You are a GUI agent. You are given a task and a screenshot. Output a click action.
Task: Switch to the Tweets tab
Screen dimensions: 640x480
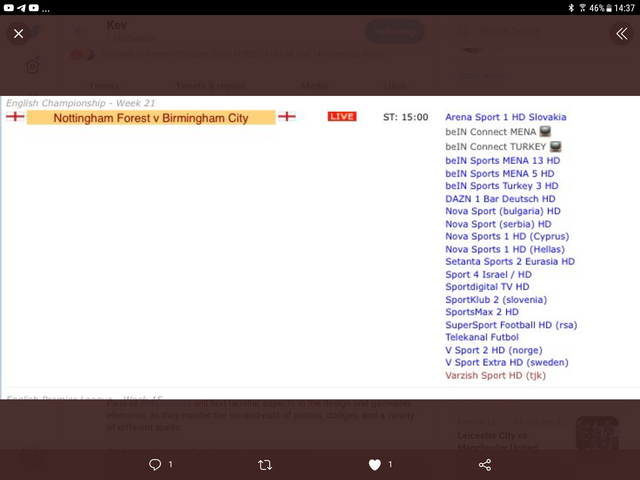pos(104,86)
